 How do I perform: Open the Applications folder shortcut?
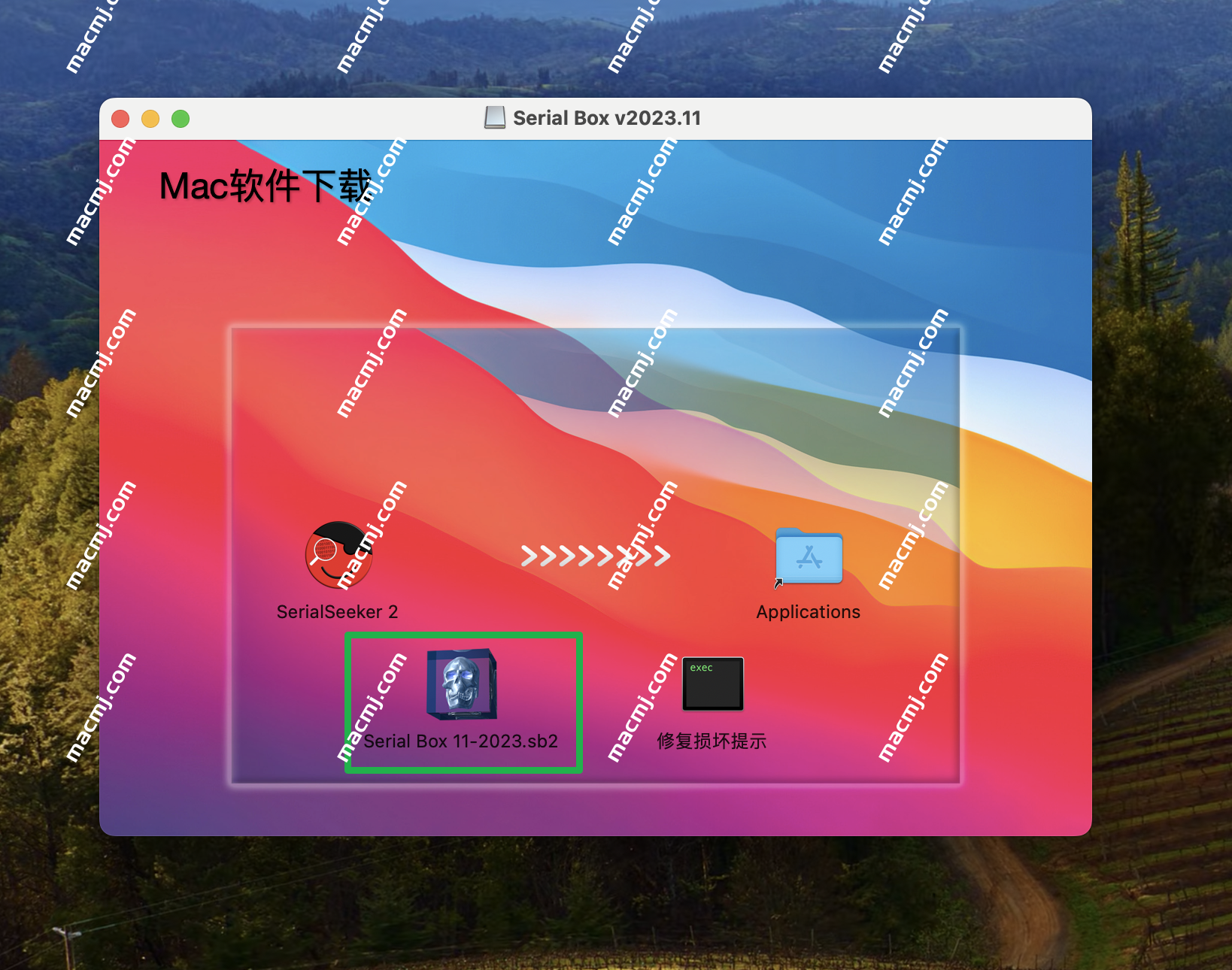point(809,556)
